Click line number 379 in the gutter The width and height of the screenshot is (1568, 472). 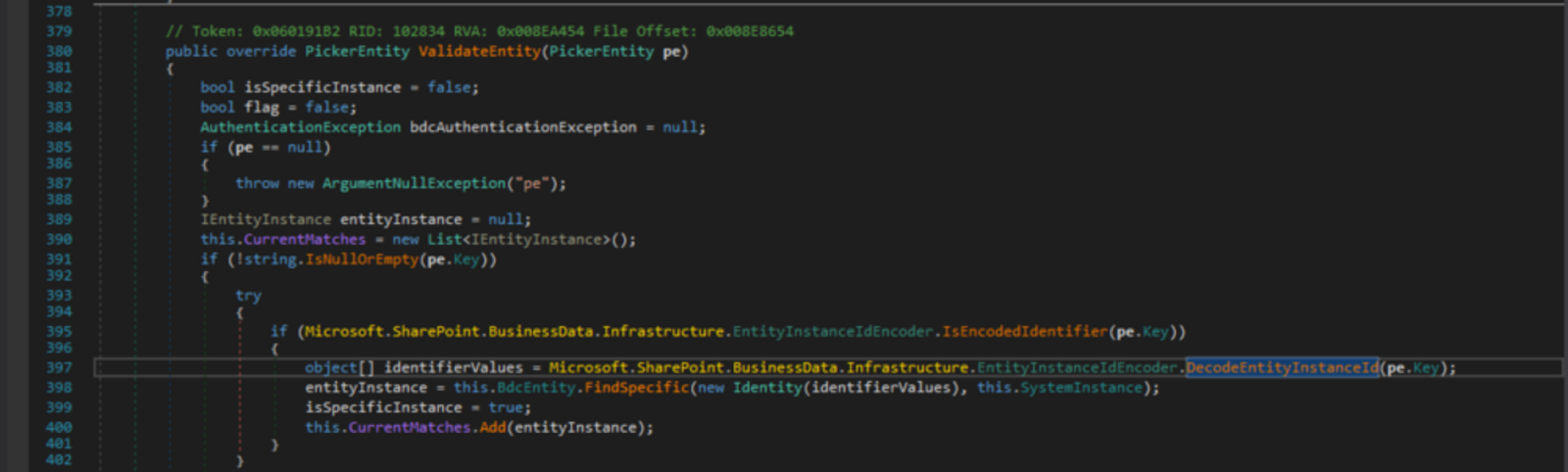point(59,31)
